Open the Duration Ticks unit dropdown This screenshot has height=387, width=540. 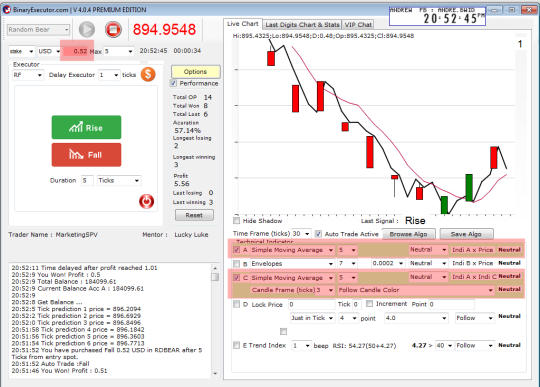119,180
